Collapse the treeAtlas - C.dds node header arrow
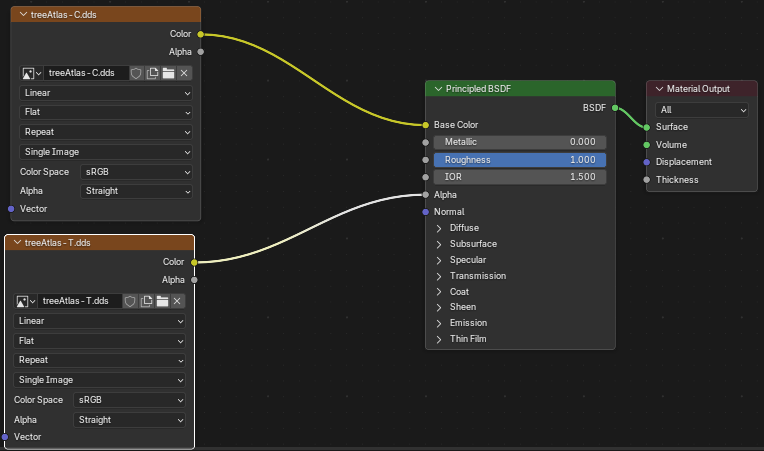Viewport: 764px width, 451px height. click(23, 15)
